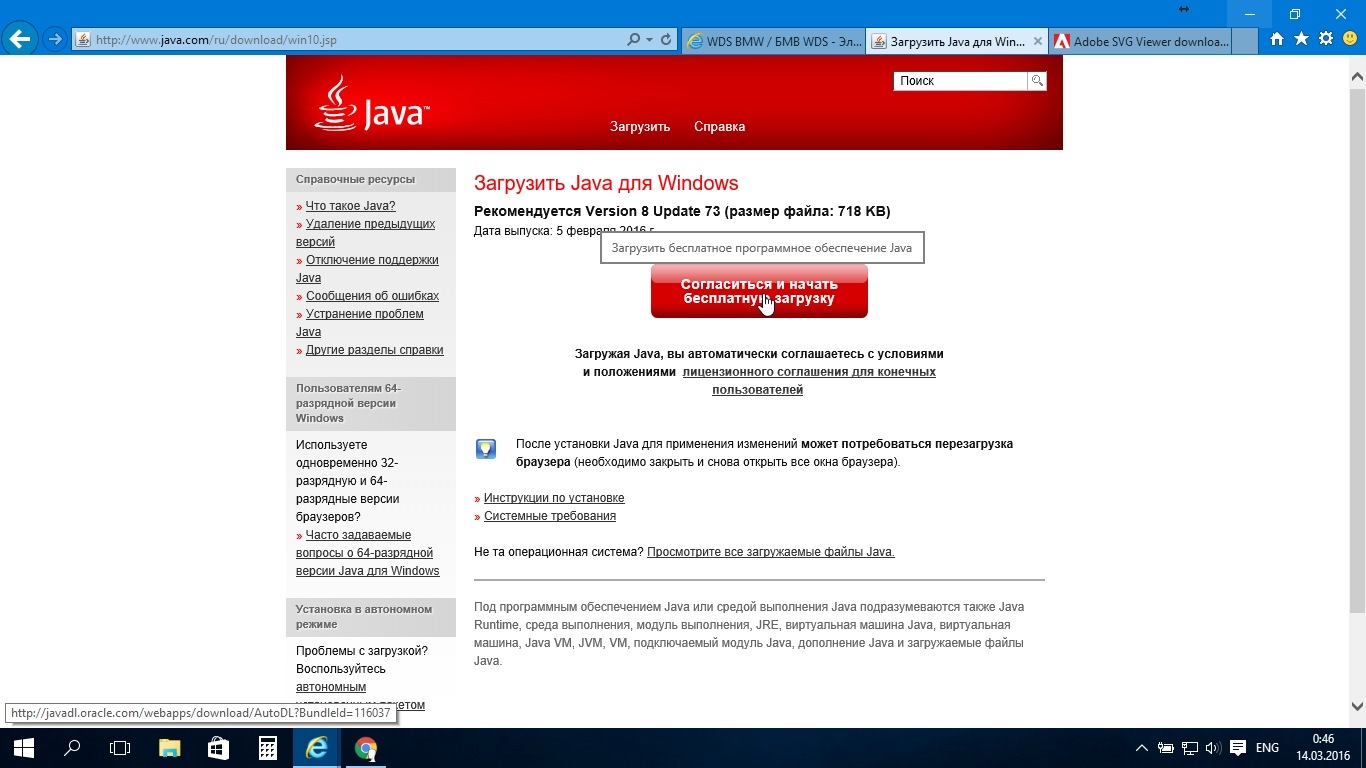Open the лицензионного соглашения для конечных пользователей link
1366x768 pixels.
[809, 381]
